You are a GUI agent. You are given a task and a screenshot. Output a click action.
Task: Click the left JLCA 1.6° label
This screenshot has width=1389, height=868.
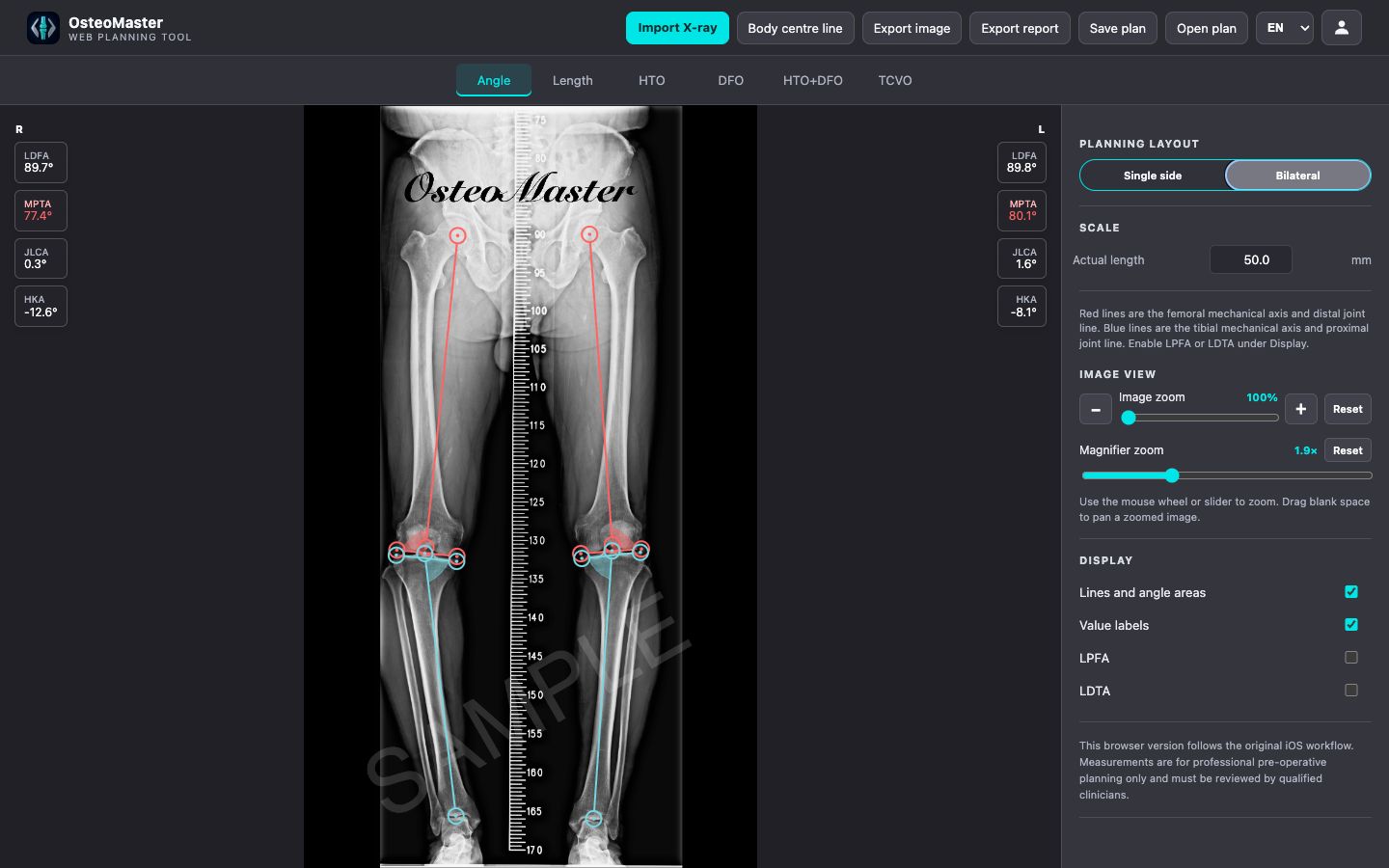click(1021, 258)
